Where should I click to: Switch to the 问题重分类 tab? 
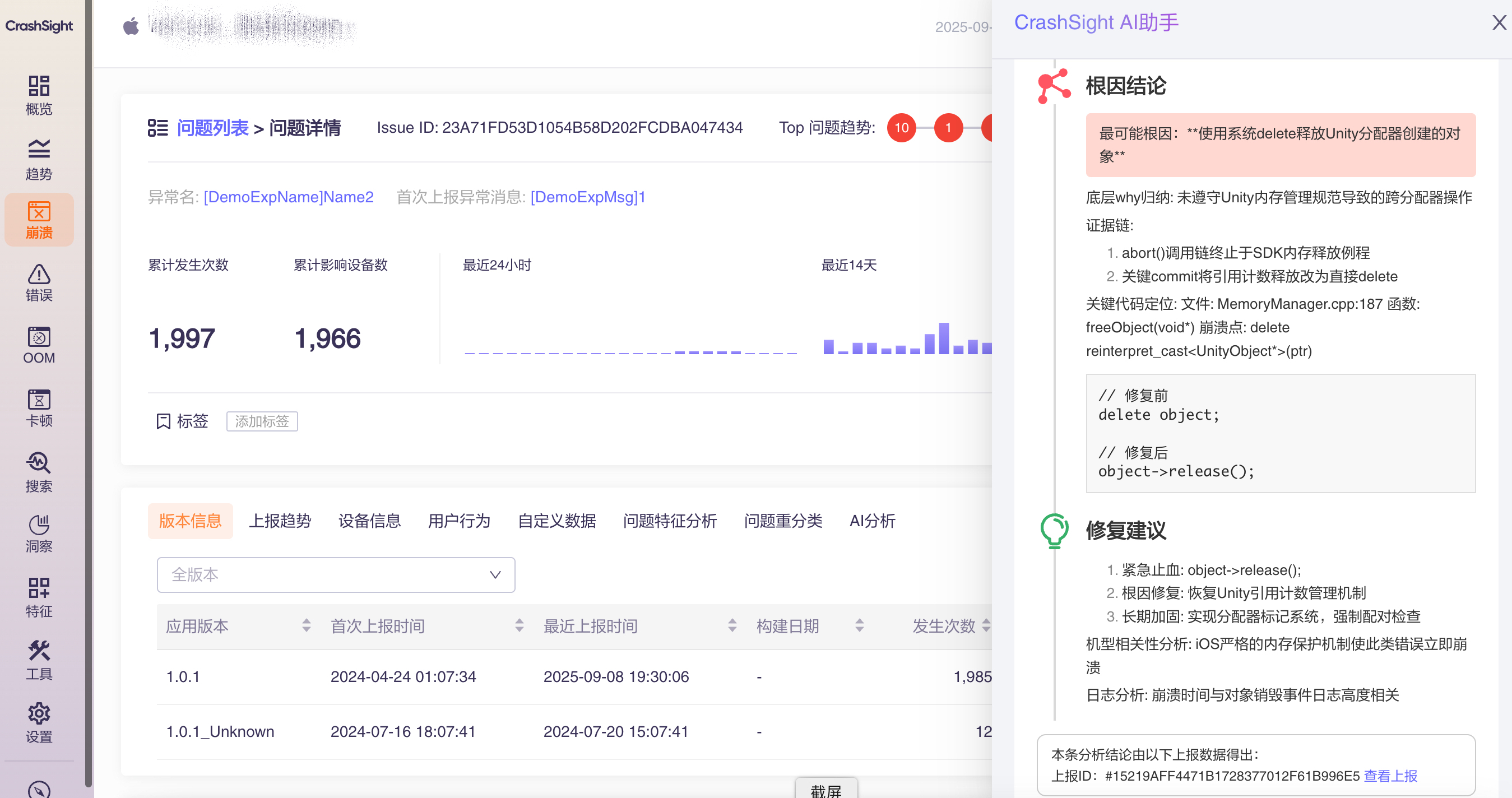coord(783,521)
